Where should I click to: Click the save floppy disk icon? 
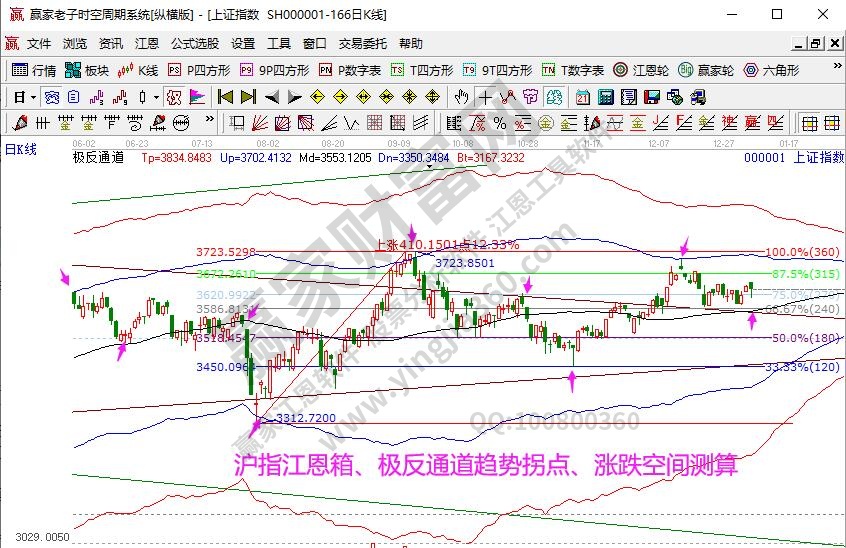pos(651,97)
